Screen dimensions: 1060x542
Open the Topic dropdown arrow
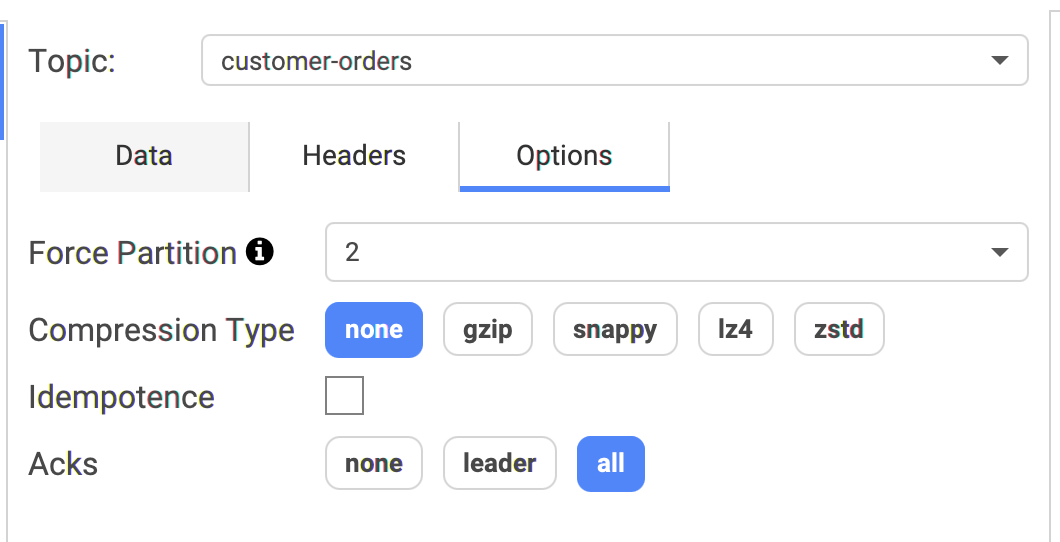999,60
